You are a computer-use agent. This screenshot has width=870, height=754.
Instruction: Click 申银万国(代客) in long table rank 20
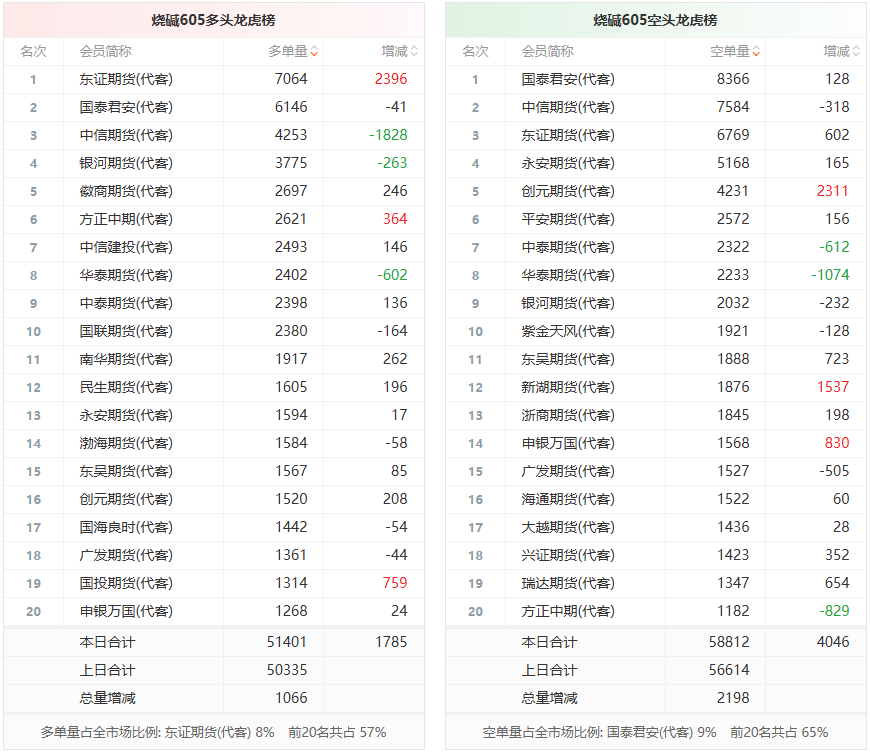pyautogui.click(x=126, y=611)
